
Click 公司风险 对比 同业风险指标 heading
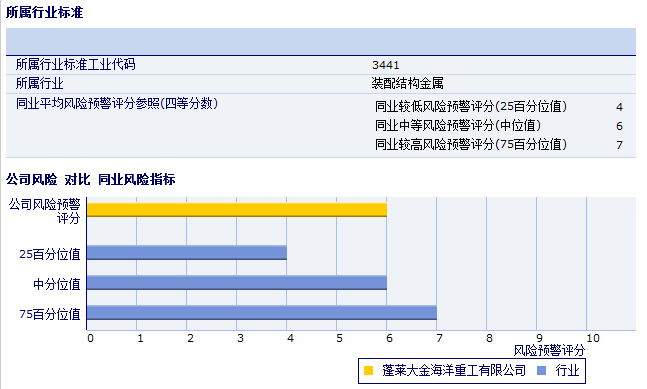pyautogui.click(x=91, y=179)
